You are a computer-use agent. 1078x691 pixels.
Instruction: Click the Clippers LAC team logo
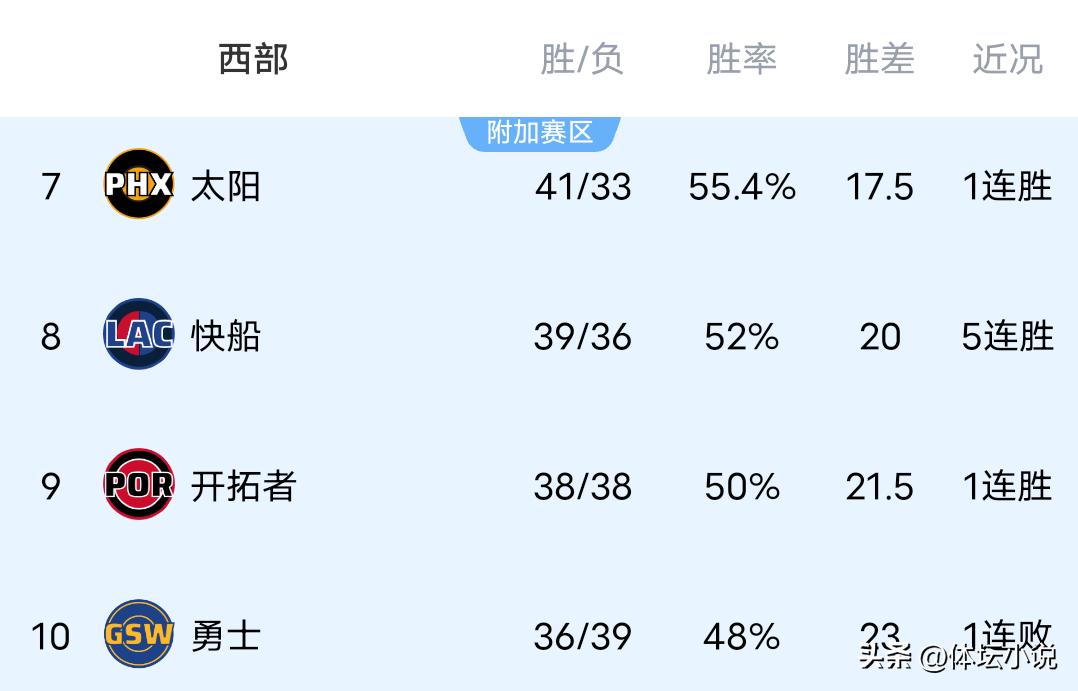pyautogui.click(x=139, y=334)
